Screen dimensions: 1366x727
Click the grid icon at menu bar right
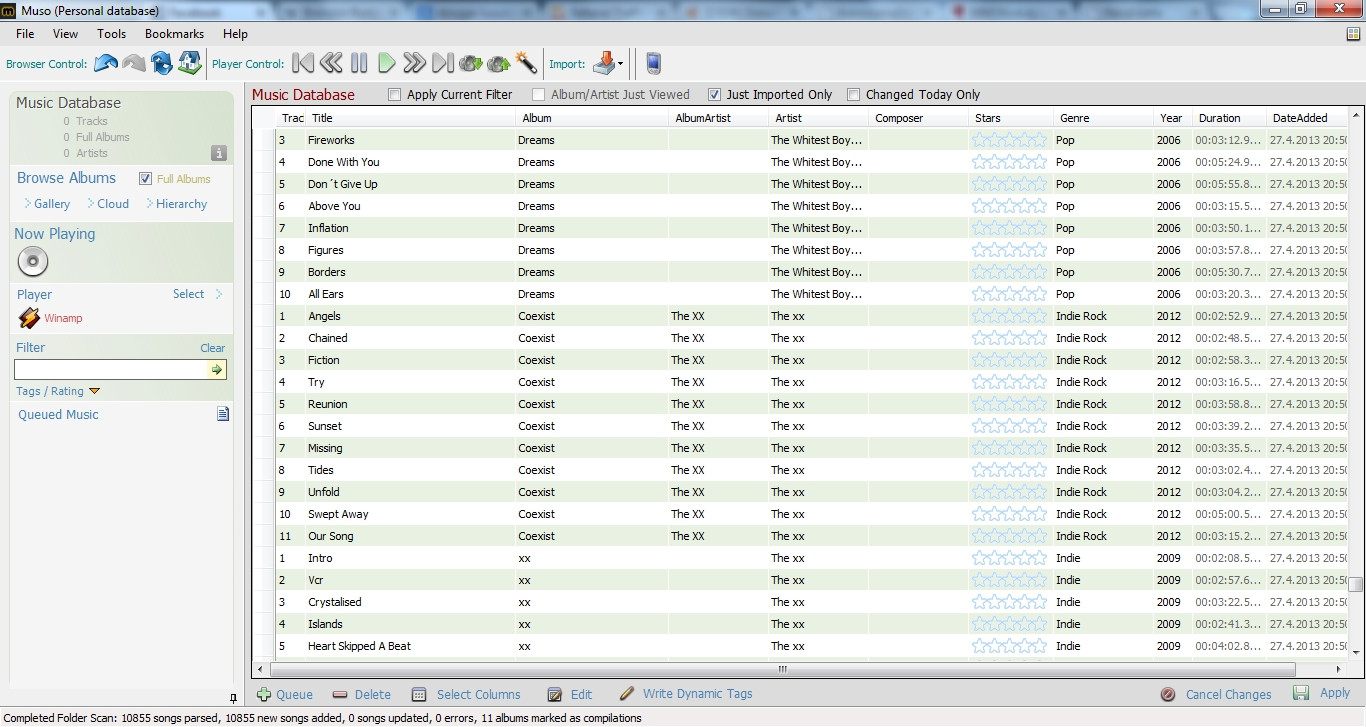pyautogui.click(x=1353, y=34)
